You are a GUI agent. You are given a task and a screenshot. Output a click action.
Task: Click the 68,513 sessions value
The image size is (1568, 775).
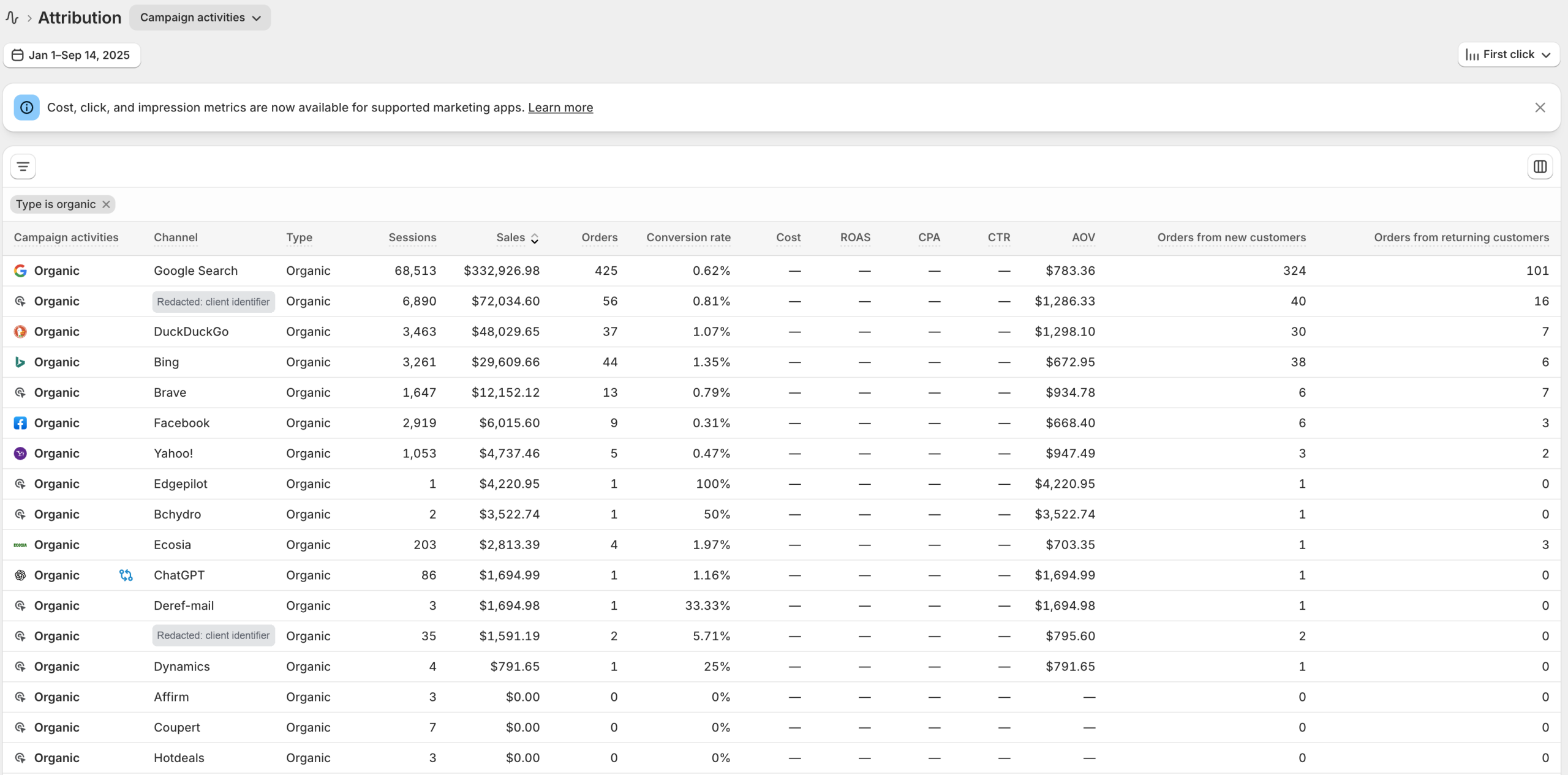[415, 271]
